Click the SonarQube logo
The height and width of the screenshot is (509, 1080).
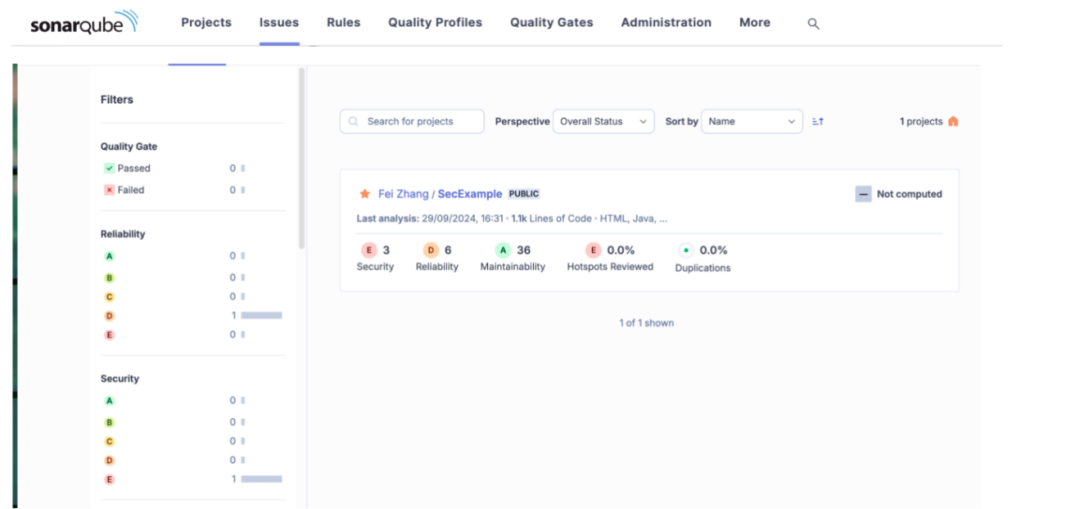pyautogui.click(x=84, y=23)
